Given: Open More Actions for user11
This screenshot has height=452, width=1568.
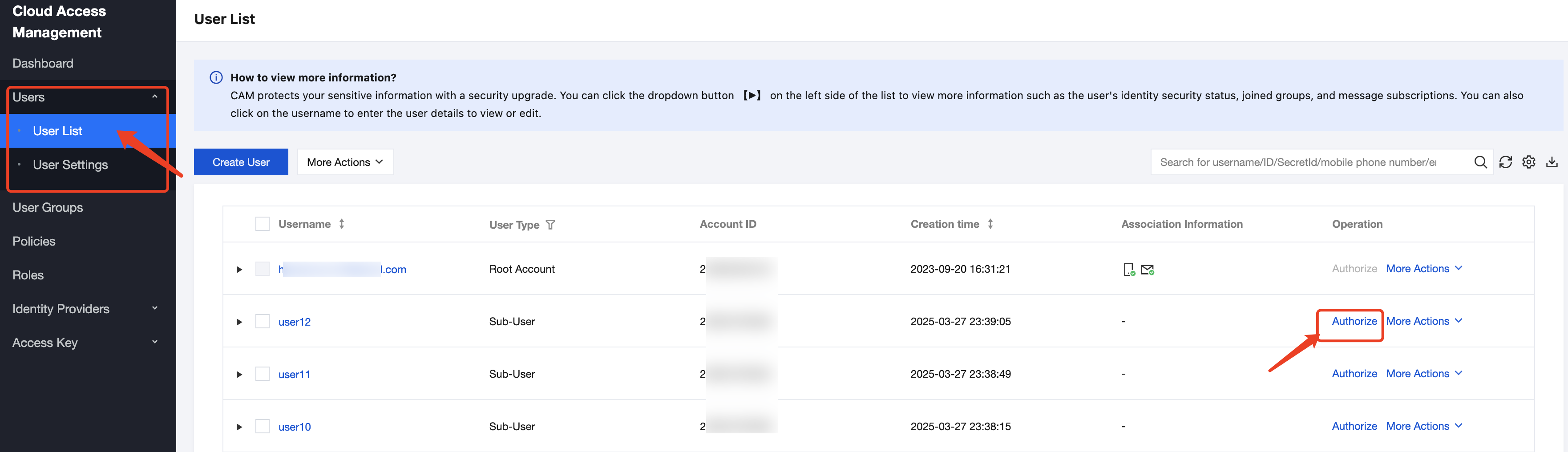Looking at the screenshot, I should 1424,374.
